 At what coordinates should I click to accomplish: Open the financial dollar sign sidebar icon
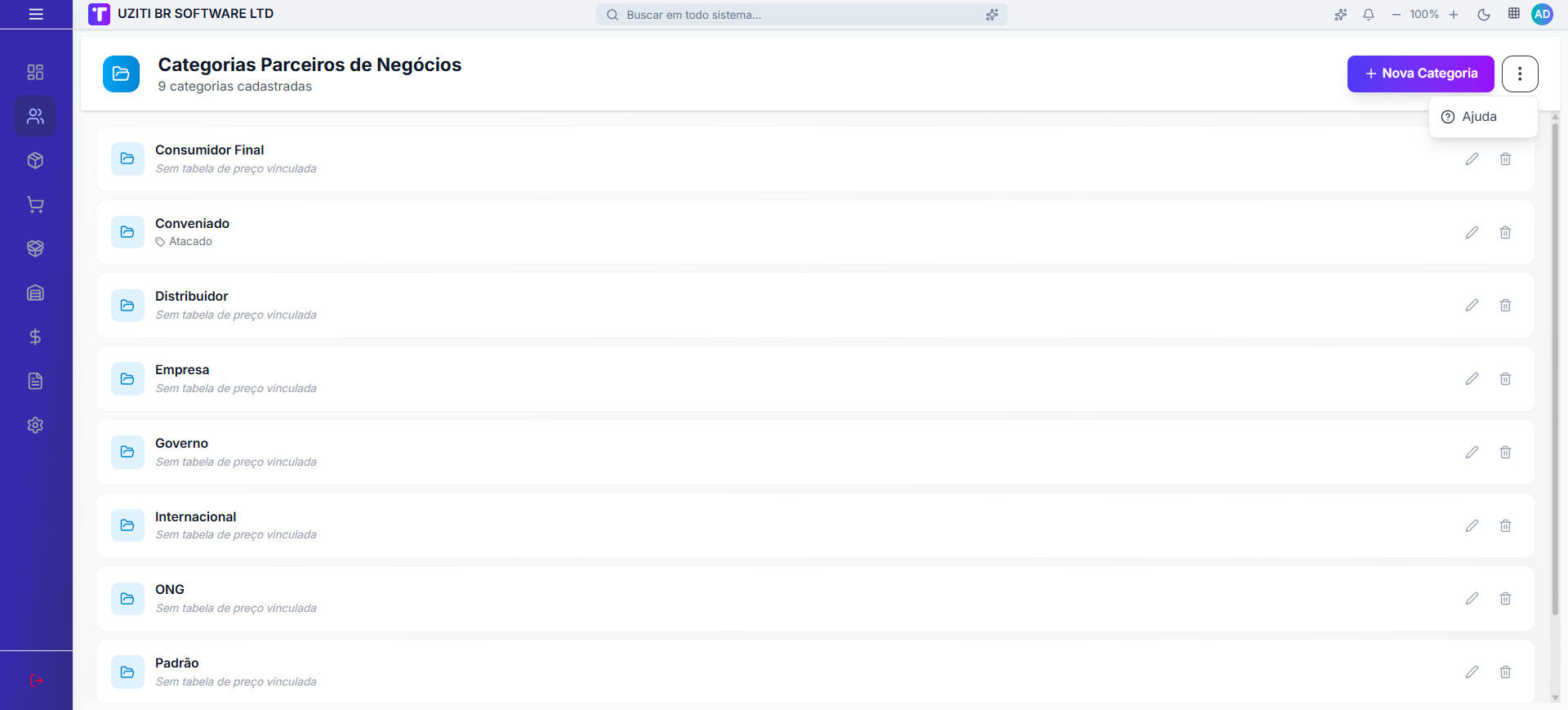[35, 337]
